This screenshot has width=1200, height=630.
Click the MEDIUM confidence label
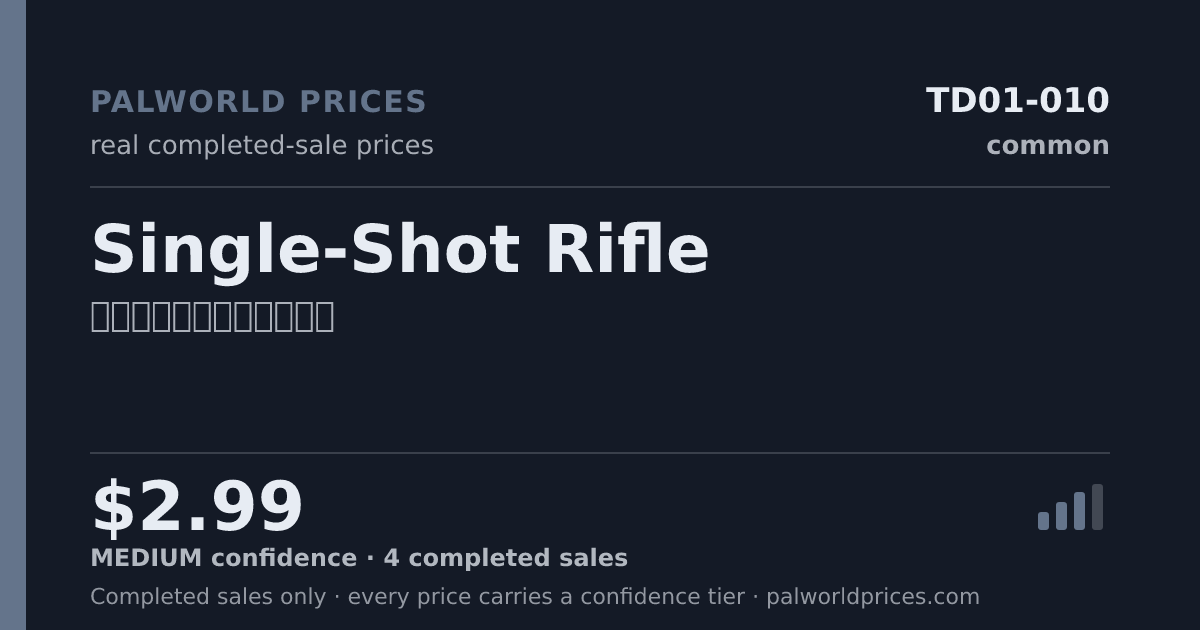click(x=223, y=559)
